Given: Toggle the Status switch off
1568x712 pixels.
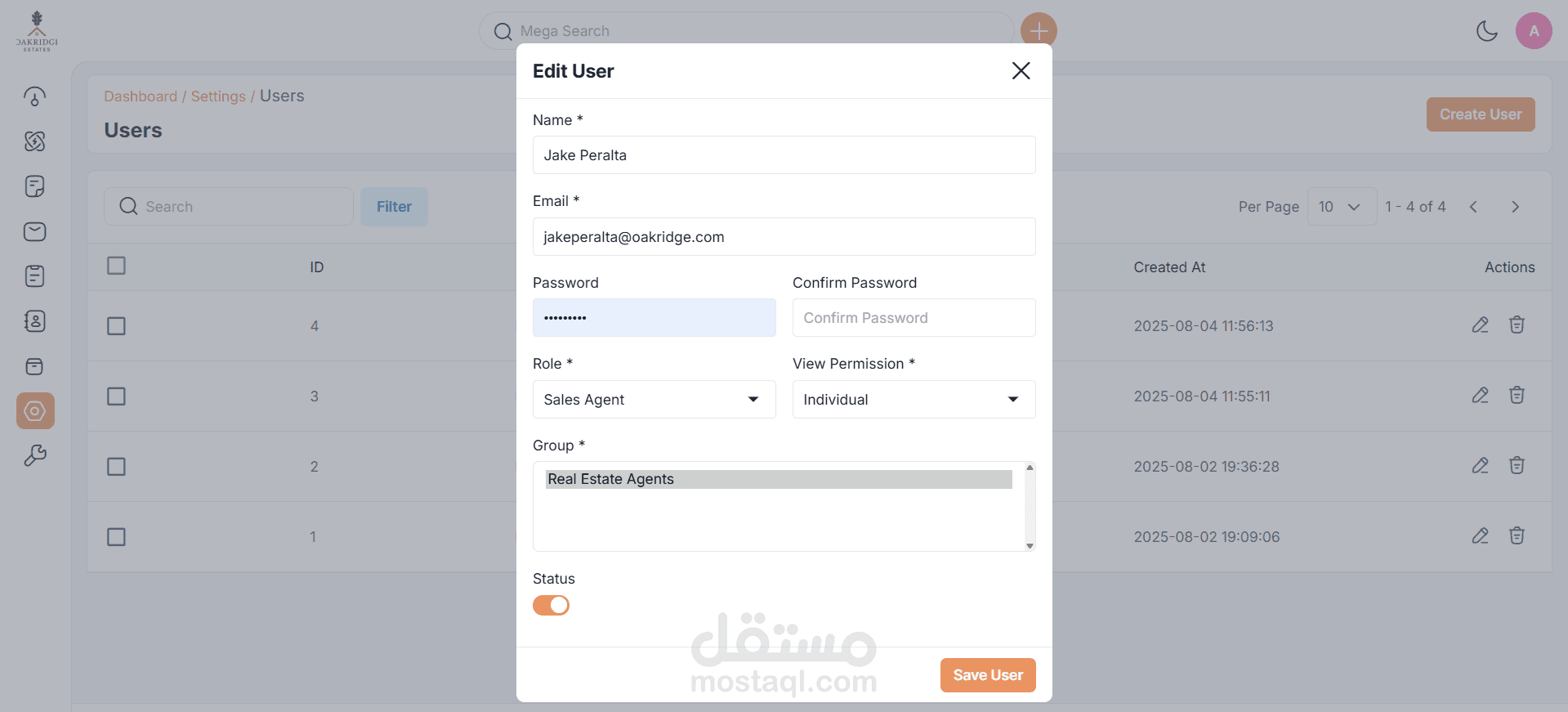Looking at the screenshot, I should click(x=551, y=605).
